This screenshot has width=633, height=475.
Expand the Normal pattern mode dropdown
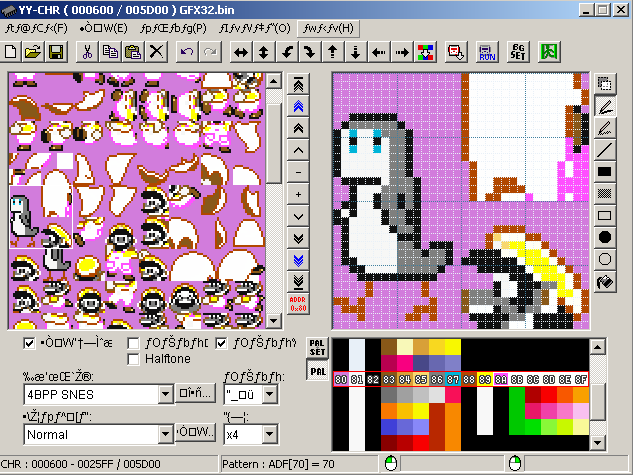point(165,435)
